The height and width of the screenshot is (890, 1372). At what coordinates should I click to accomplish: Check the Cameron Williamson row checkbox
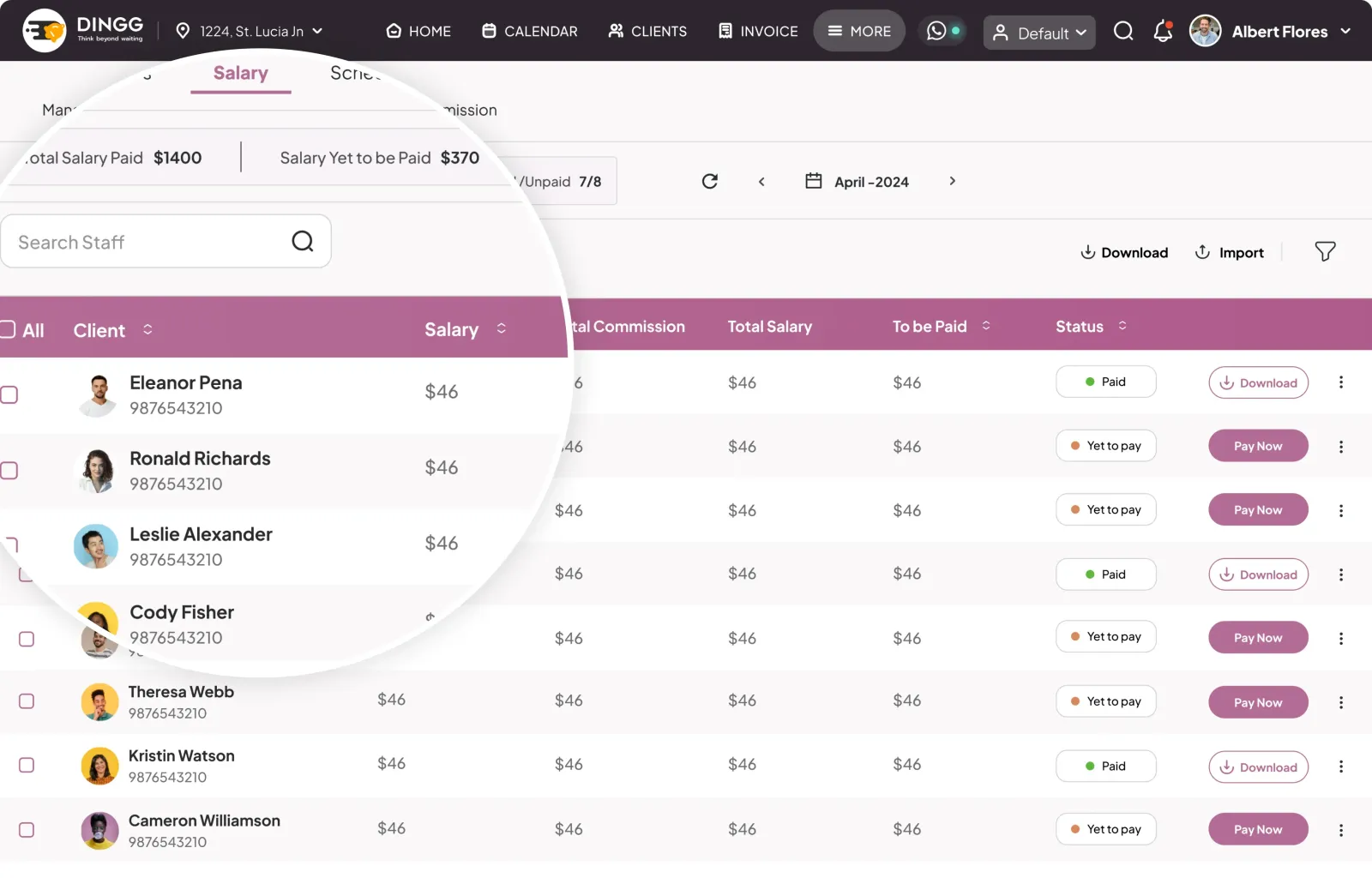[27, 830]
